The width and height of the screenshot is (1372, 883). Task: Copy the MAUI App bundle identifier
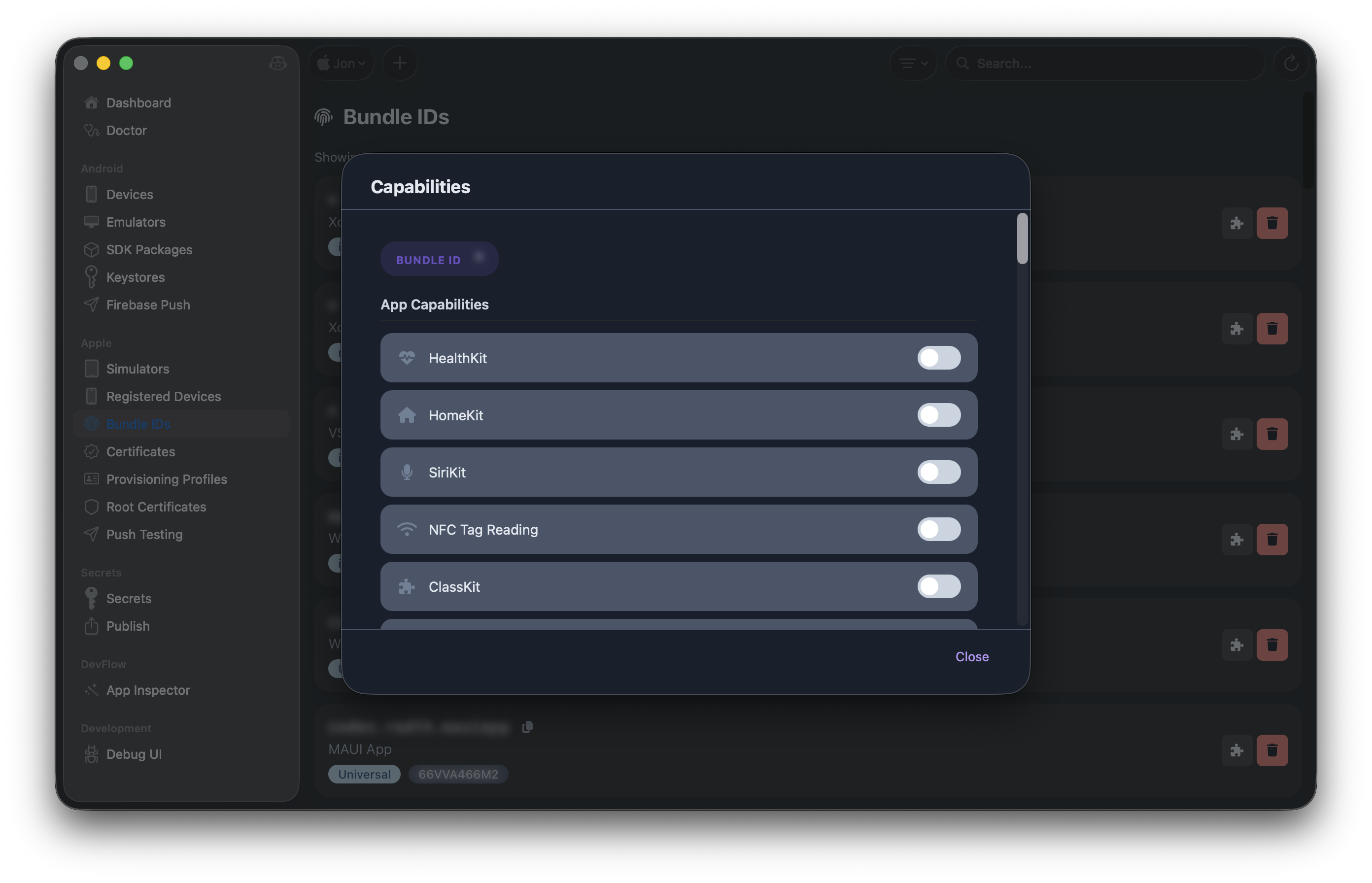(527, 727)
